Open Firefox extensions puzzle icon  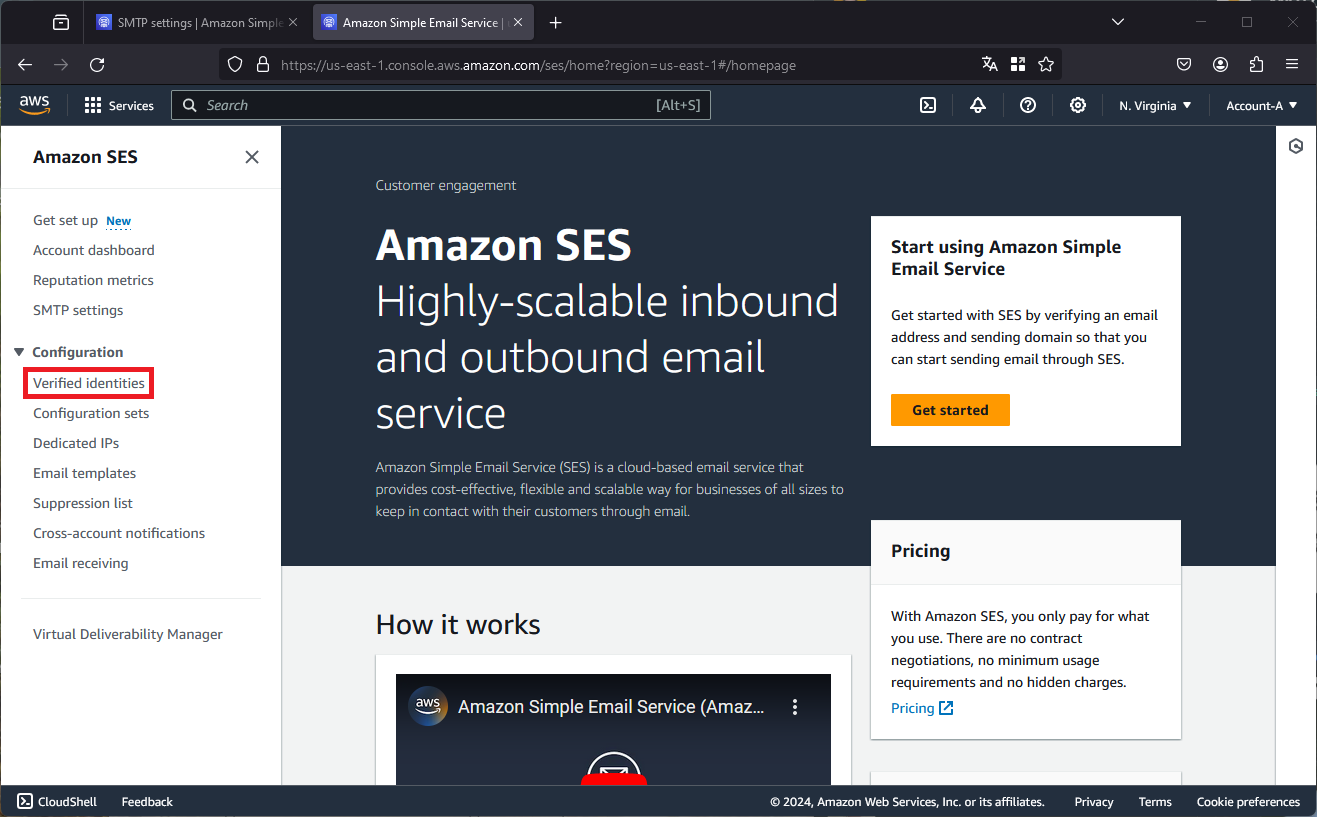click(x=1257, y=64)
